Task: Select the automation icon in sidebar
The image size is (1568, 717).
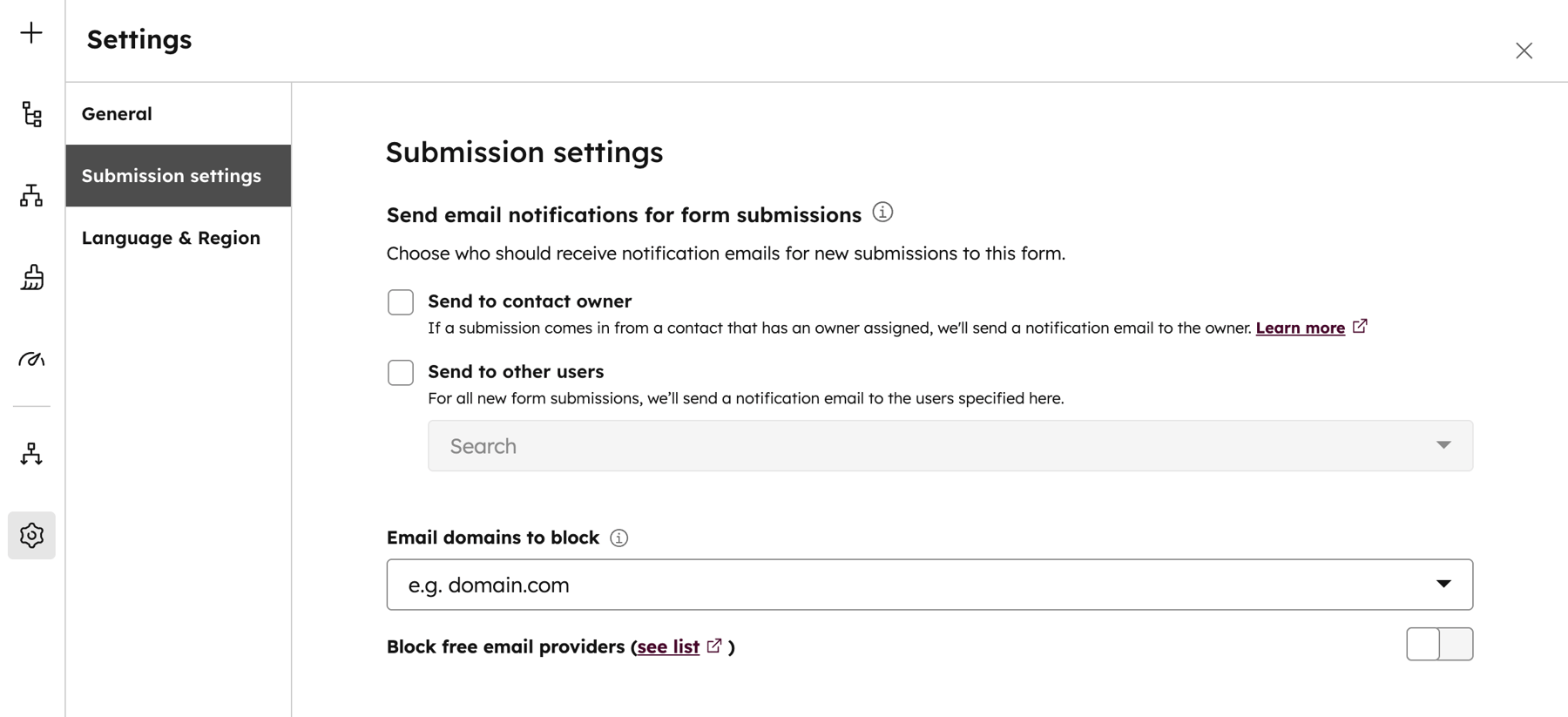Action: 31,453
